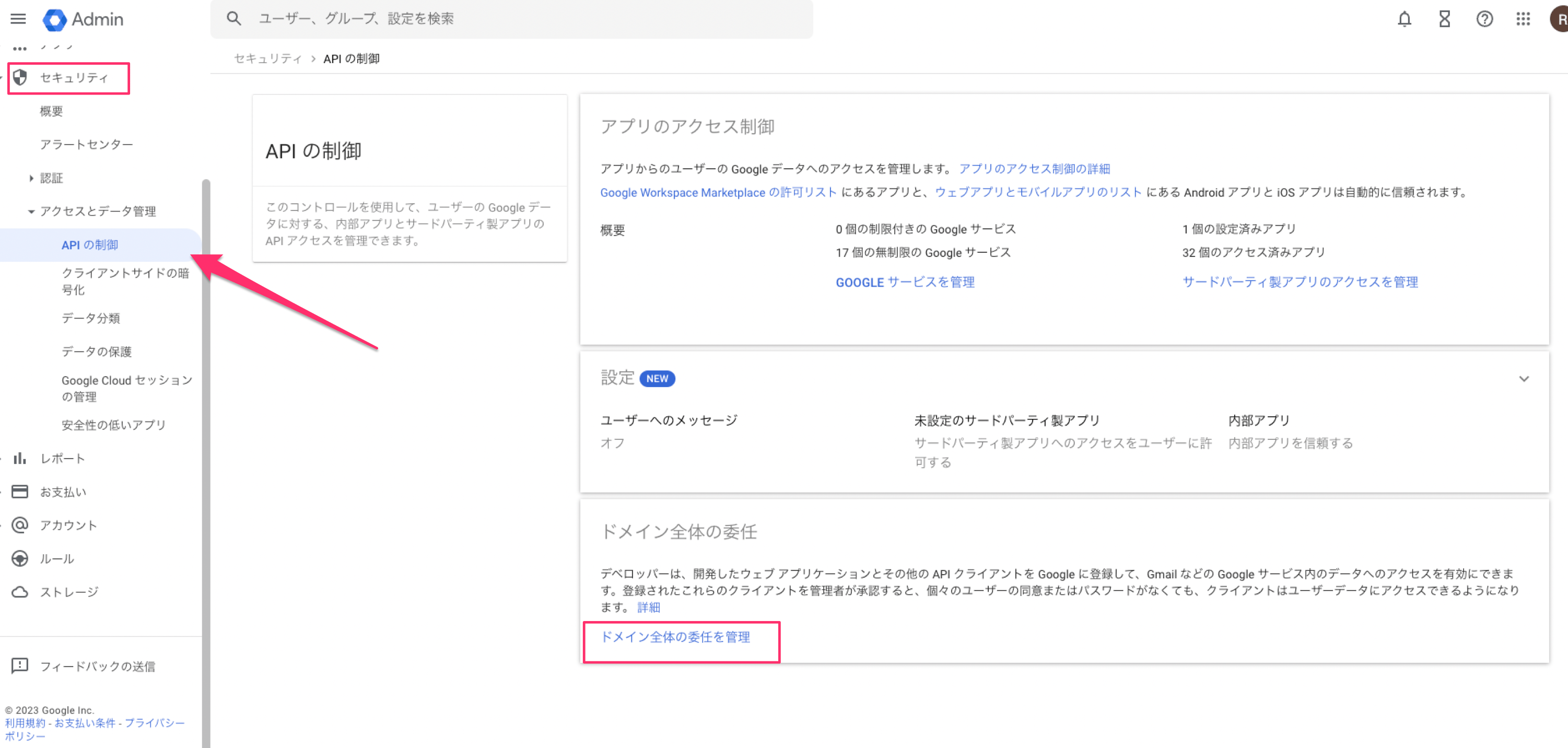Image resolution: width=1568 pixels, height=748 pixels.
Task: Open データ分類 in sidebar
Action: pos(91,318)
